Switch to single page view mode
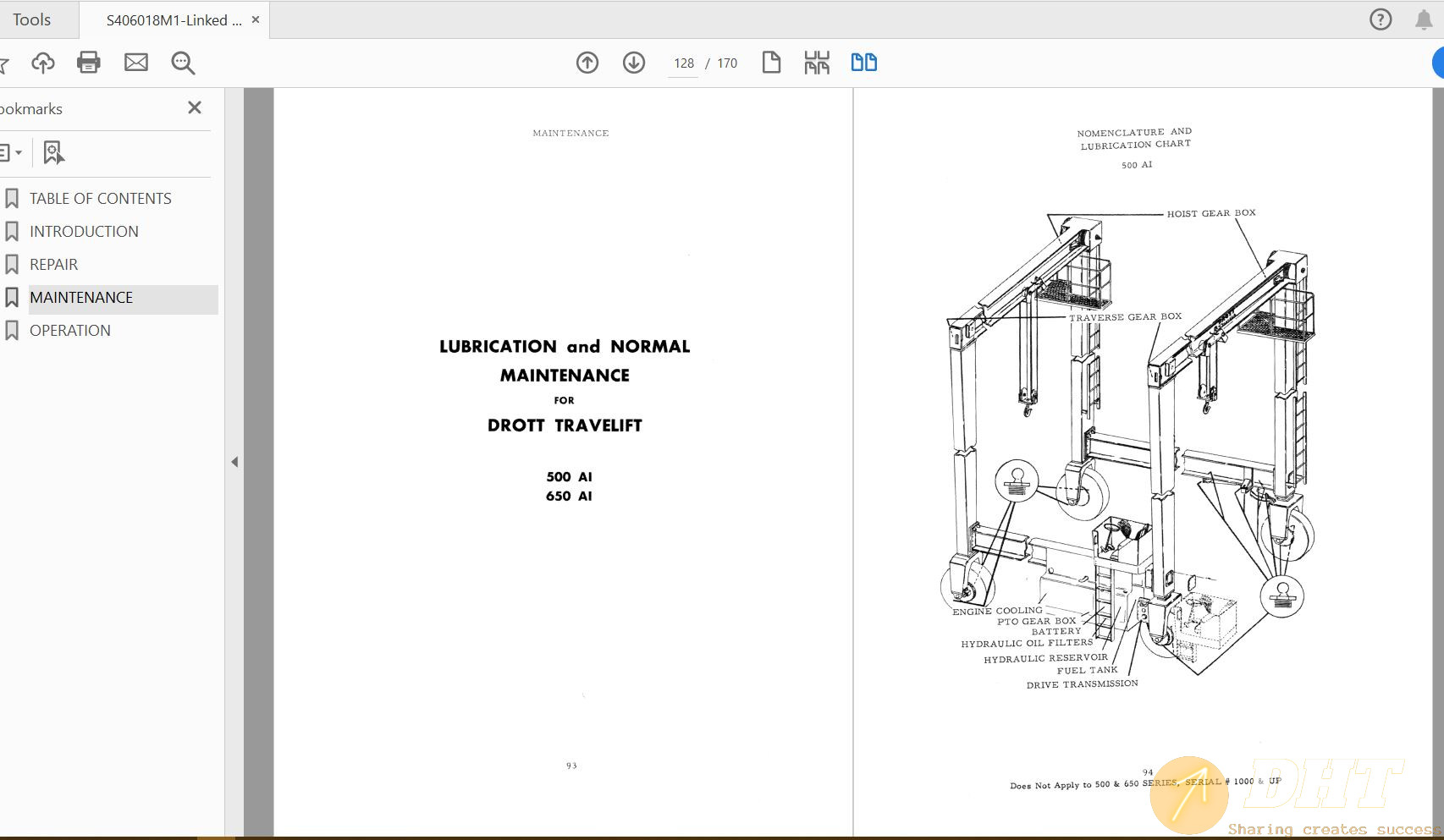The width and height of the screenshot is (1444, 840). (x=771, y=62)
